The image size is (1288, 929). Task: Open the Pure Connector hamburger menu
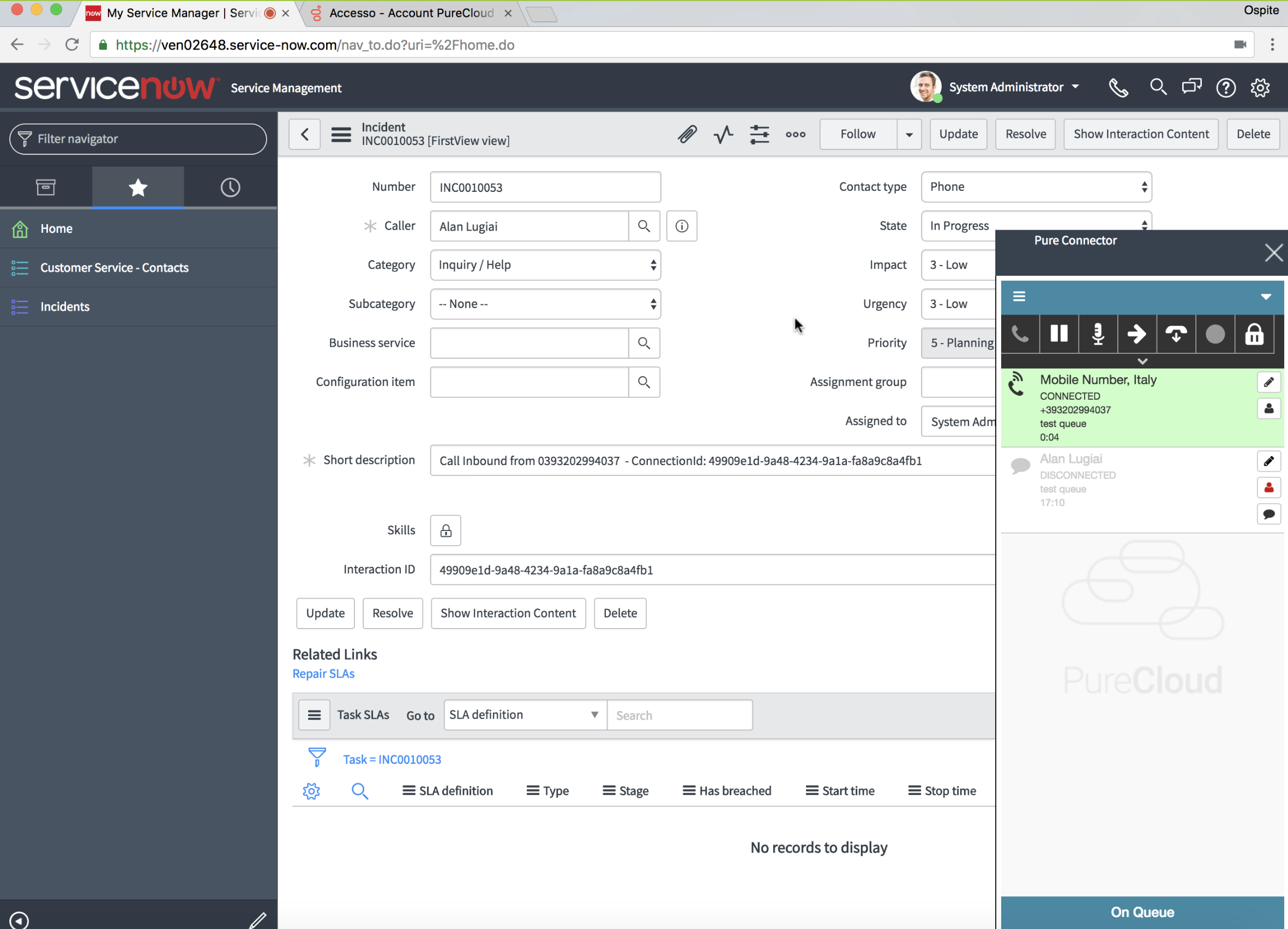pos(1019,297)
